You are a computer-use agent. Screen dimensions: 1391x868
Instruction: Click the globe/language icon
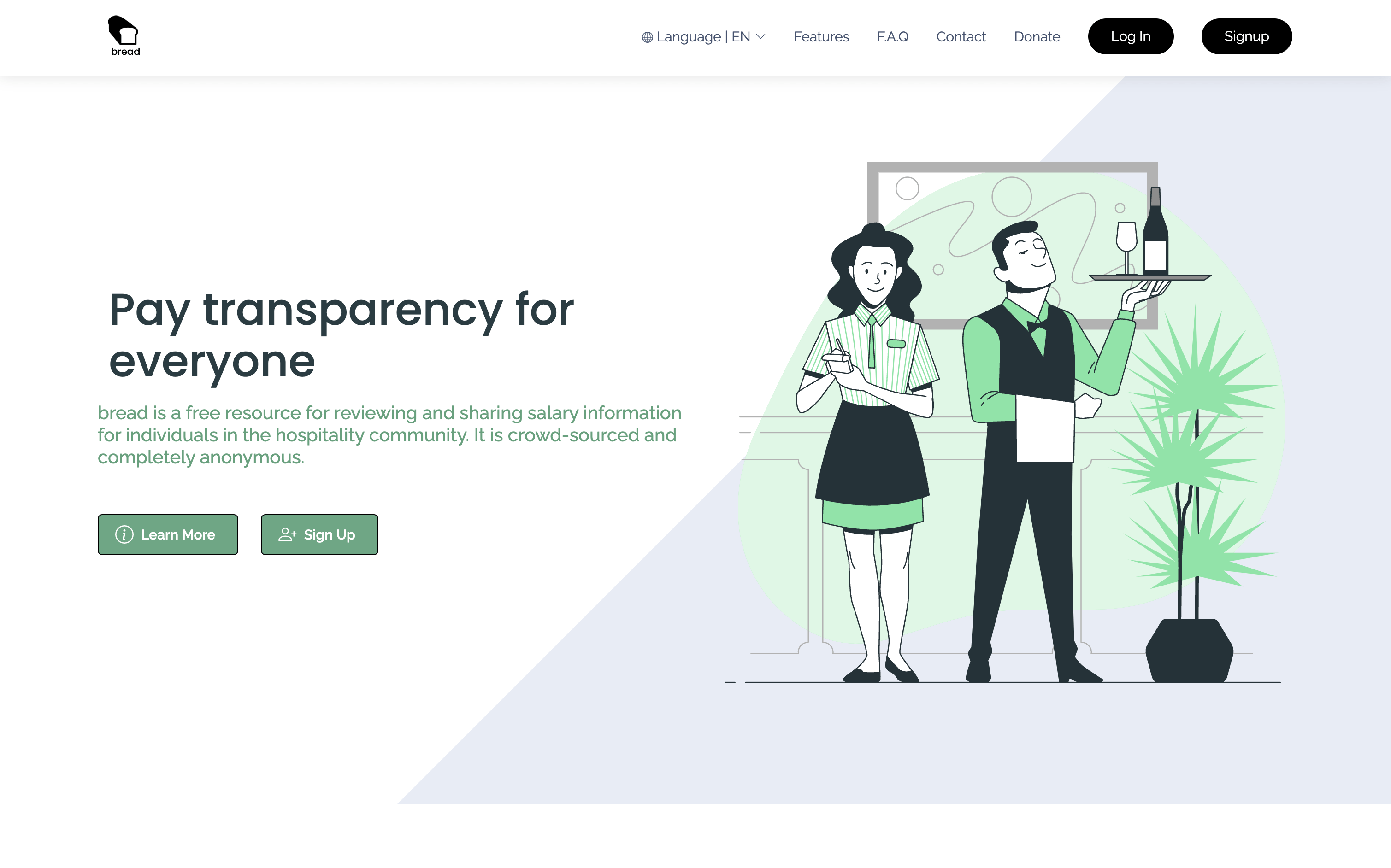click(x=647, y=37)
